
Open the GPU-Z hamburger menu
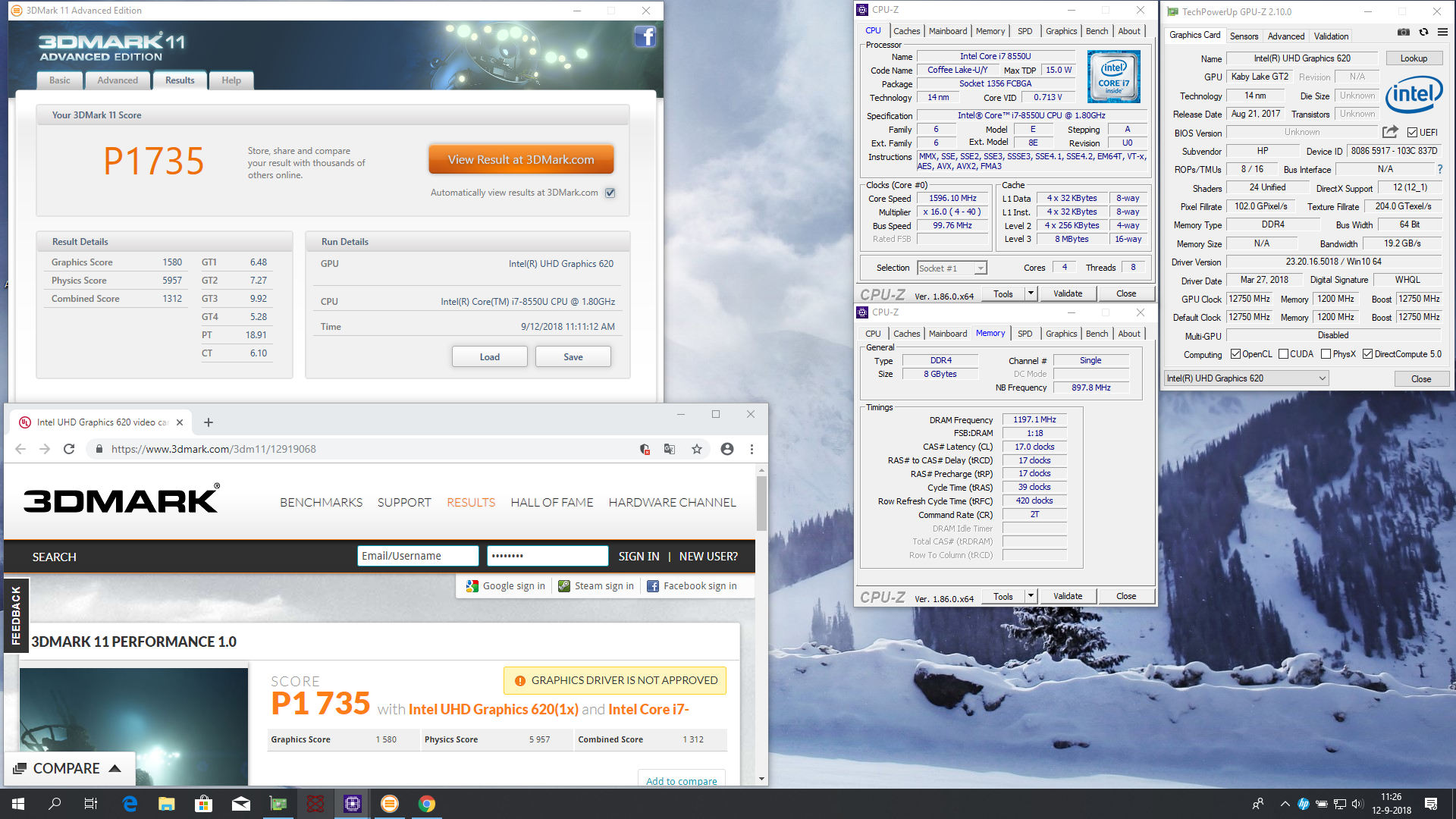pyautogui.click(x=1442, y=32)
